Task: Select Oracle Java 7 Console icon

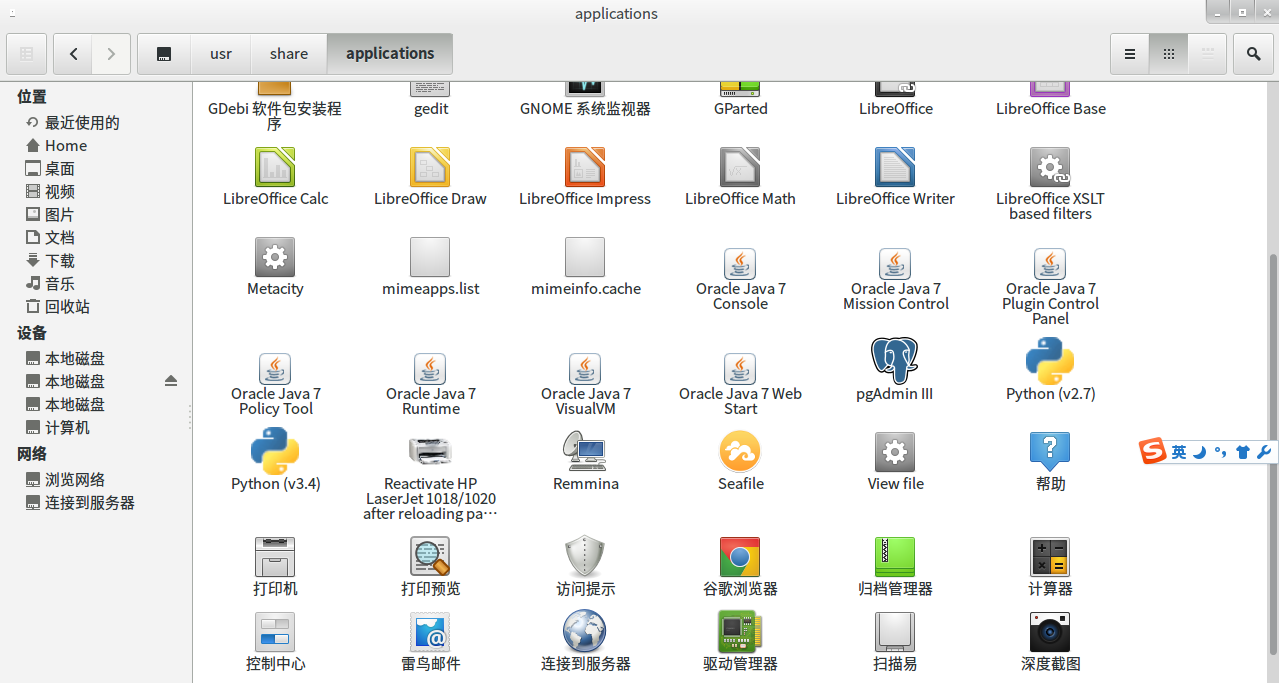Action: (x=740, y=264)
